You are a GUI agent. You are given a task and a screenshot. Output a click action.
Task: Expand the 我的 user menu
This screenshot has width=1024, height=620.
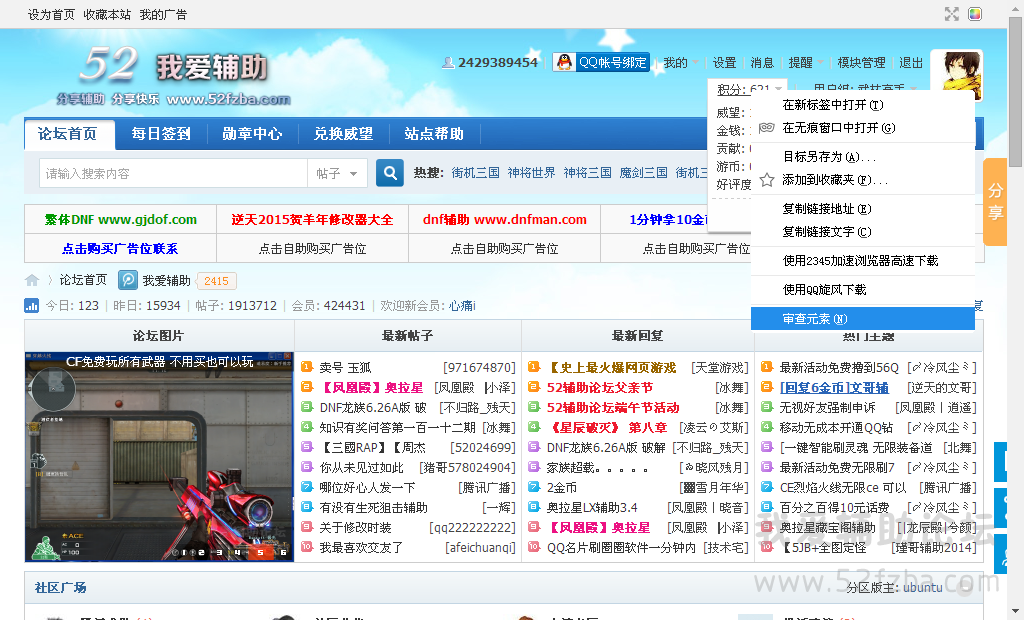pos(681,62)
